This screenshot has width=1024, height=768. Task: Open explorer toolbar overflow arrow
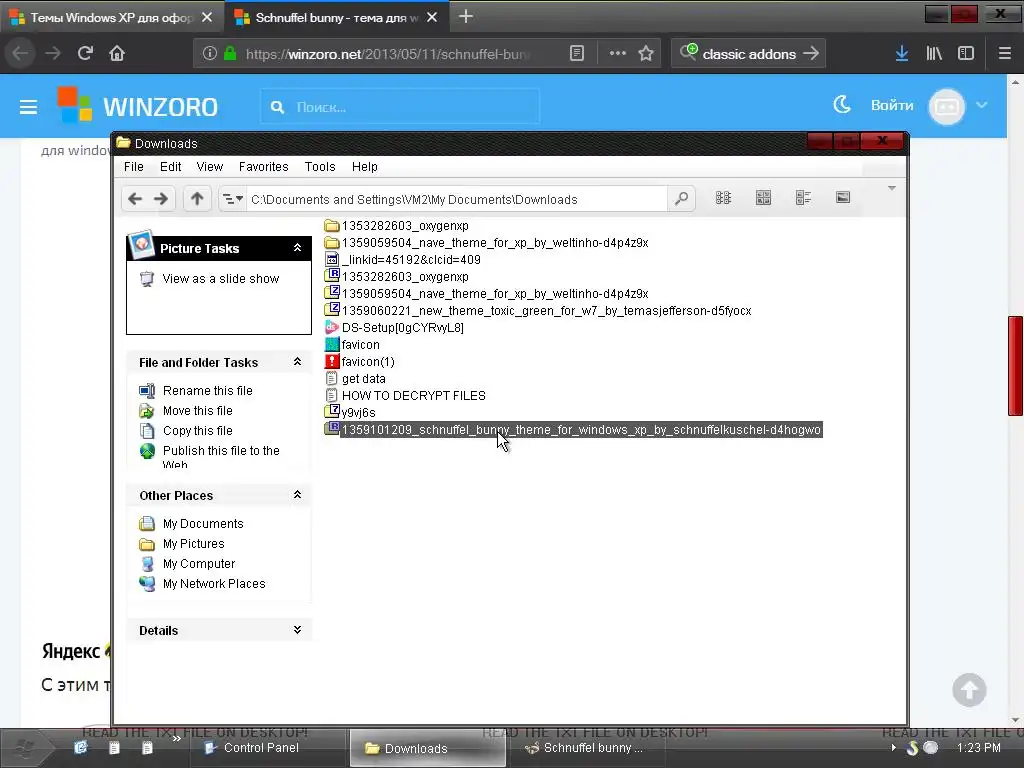coord(891,188)
